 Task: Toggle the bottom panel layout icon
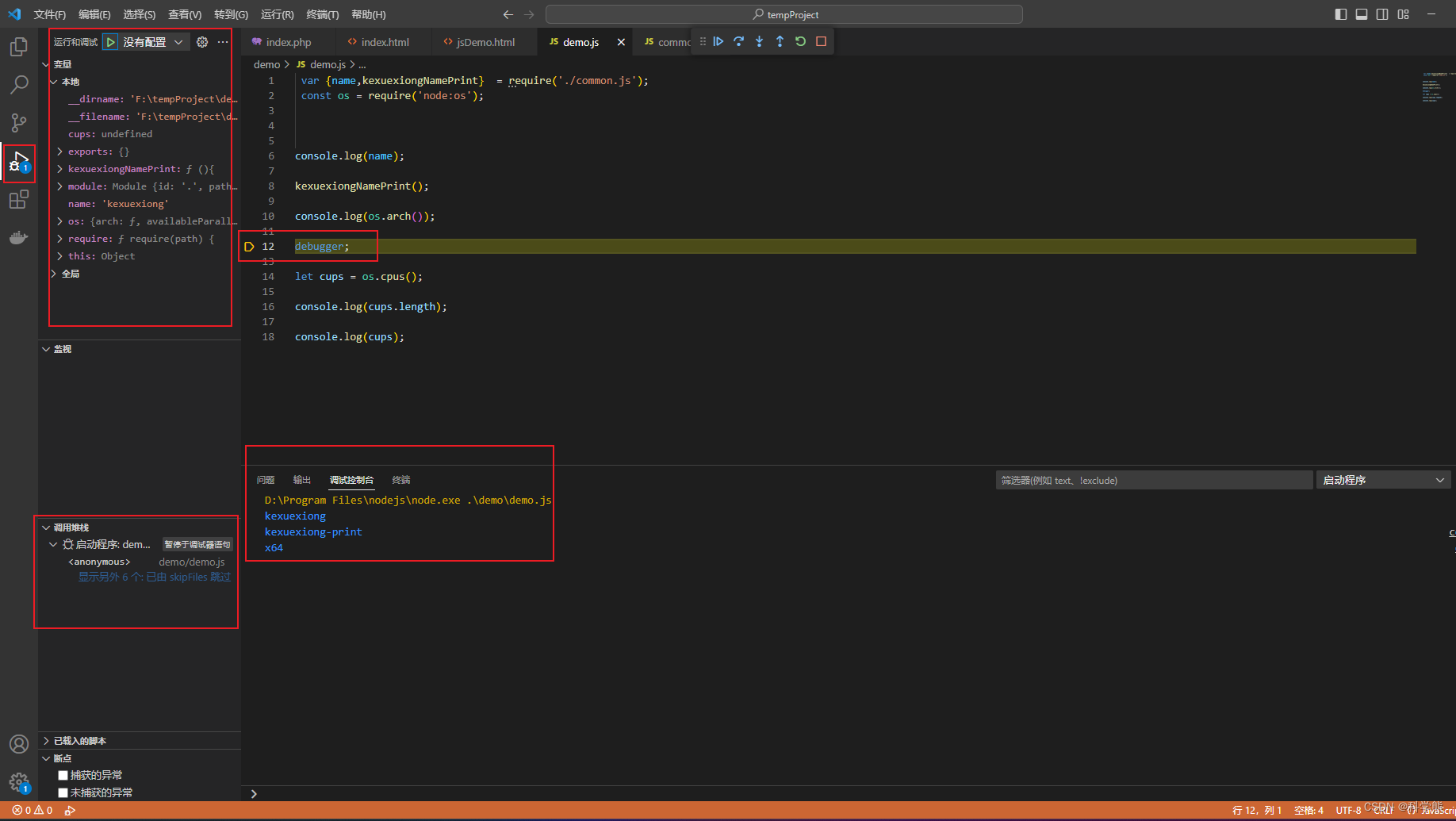pos(1362,14)
